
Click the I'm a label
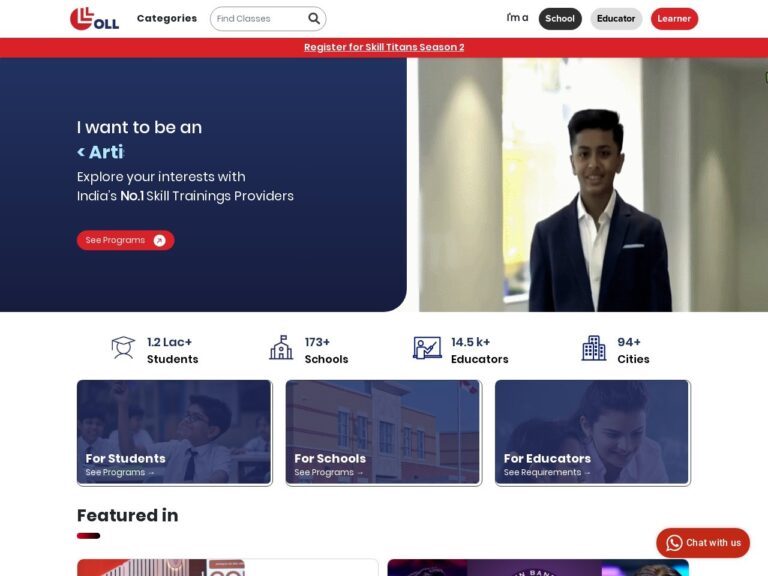[x=517, y=18]
